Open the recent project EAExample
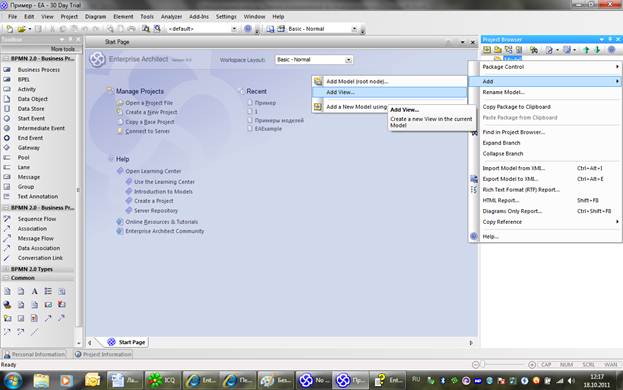This screenshot has height=390, width=623. pos(268,129)
